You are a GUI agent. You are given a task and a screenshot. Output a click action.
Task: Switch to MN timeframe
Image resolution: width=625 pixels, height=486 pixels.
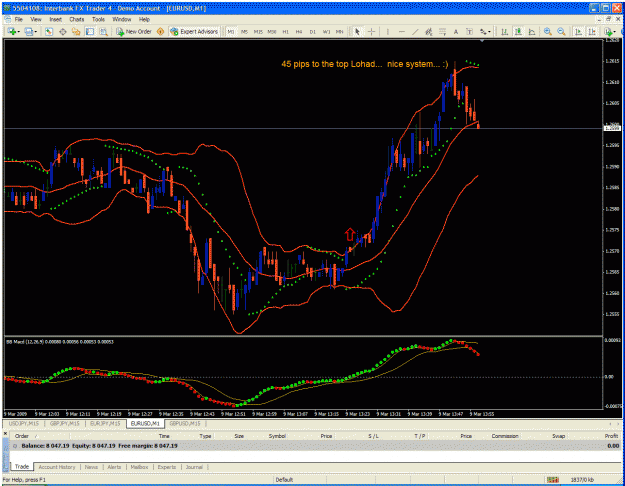(x=340, y=31)
